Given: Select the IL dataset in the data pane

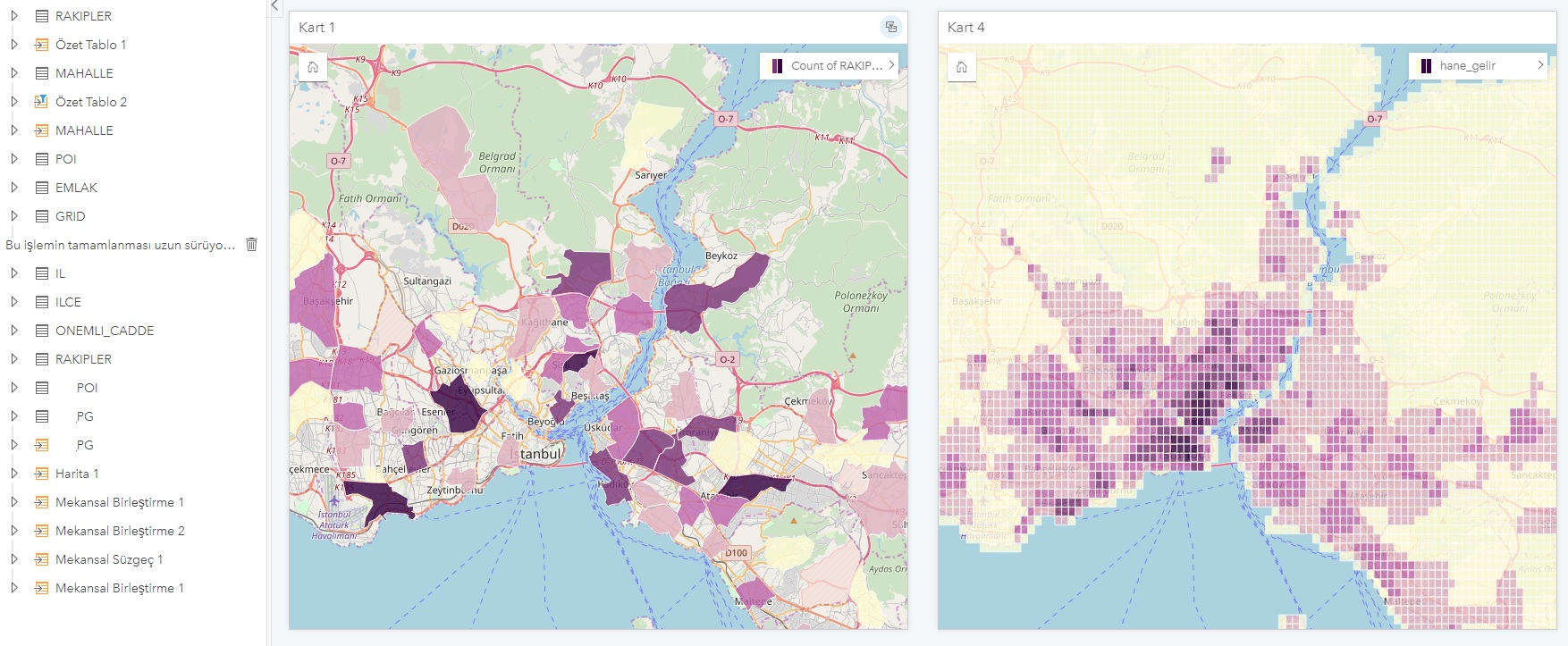Looking at the screenshot, I should click(60, 273).
